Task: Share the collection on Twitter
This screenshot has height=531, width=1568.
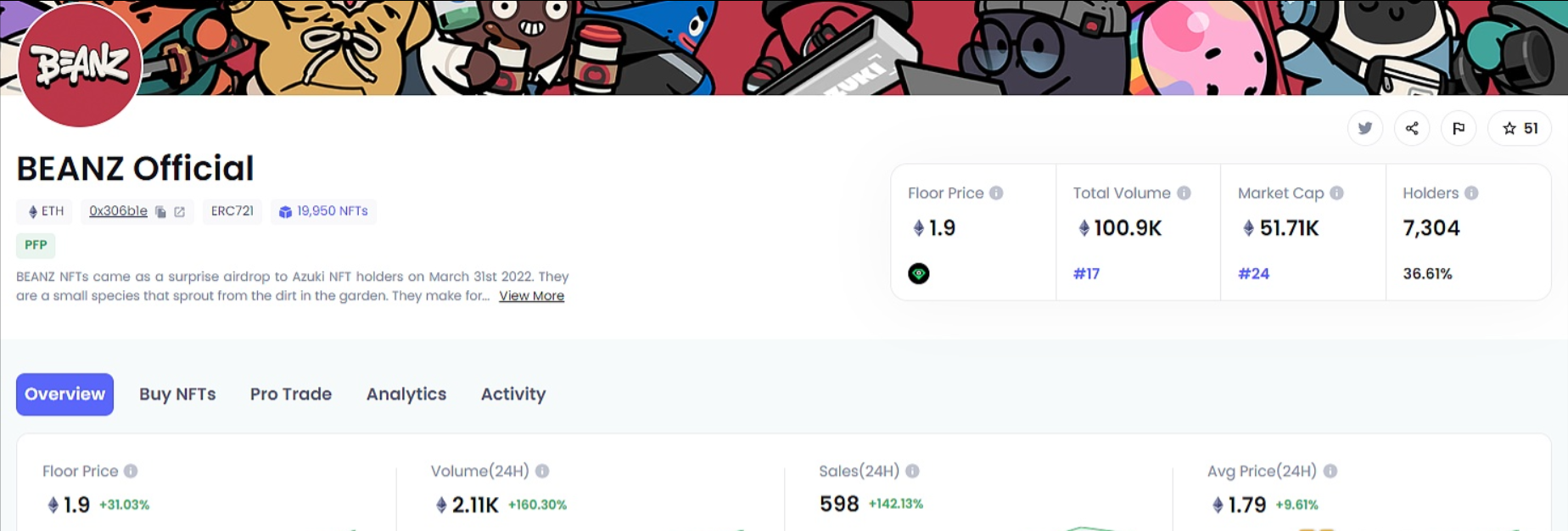Action: coord(1364,128)
